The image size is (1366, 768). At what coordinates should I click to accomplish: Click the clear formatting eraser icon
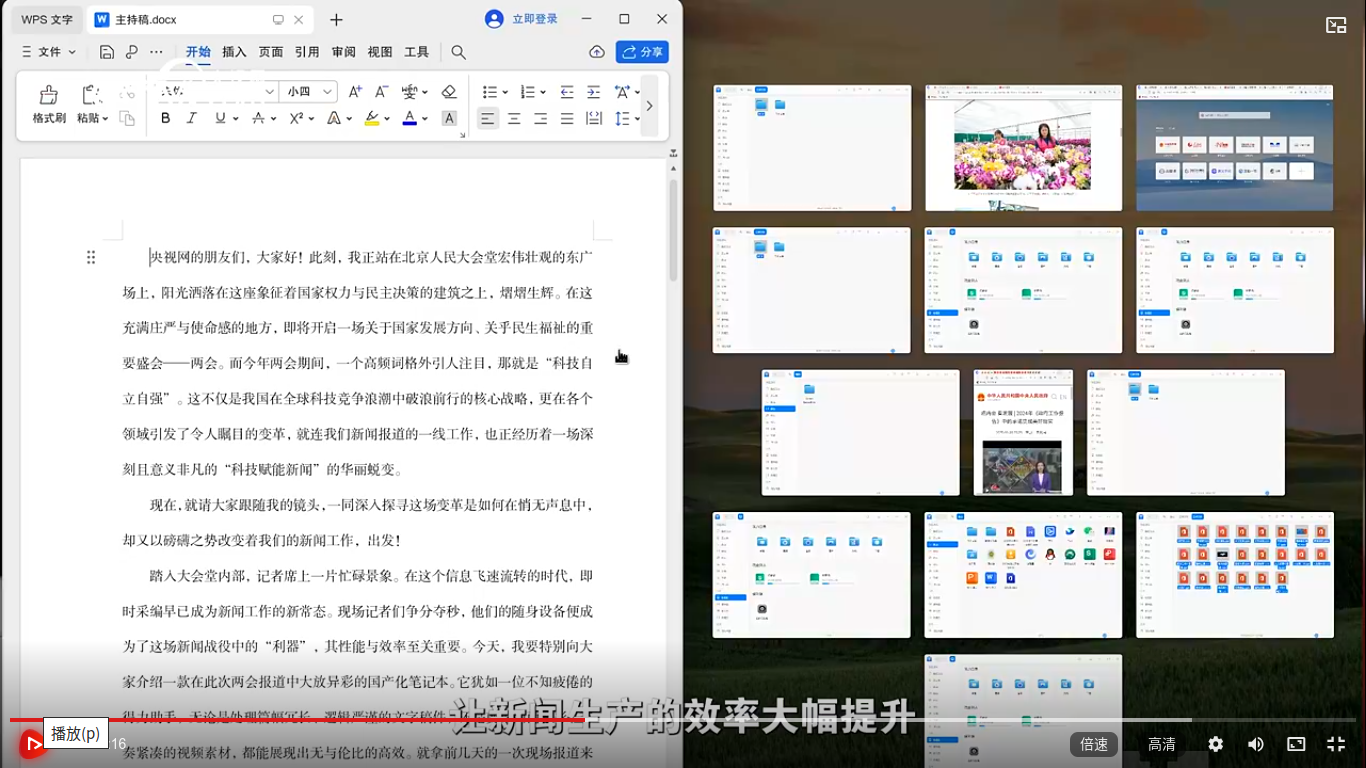pyautogui.click(x=449, y=92)
